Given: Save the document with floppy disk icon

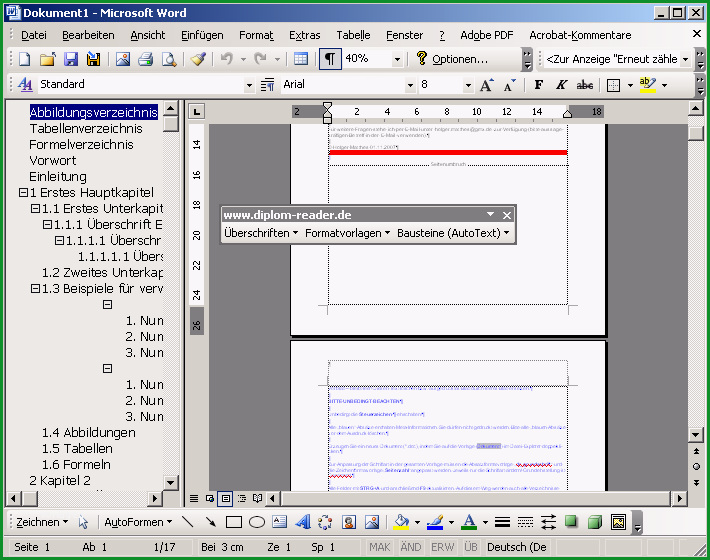Looking at the screenshot, I should 71,59.
